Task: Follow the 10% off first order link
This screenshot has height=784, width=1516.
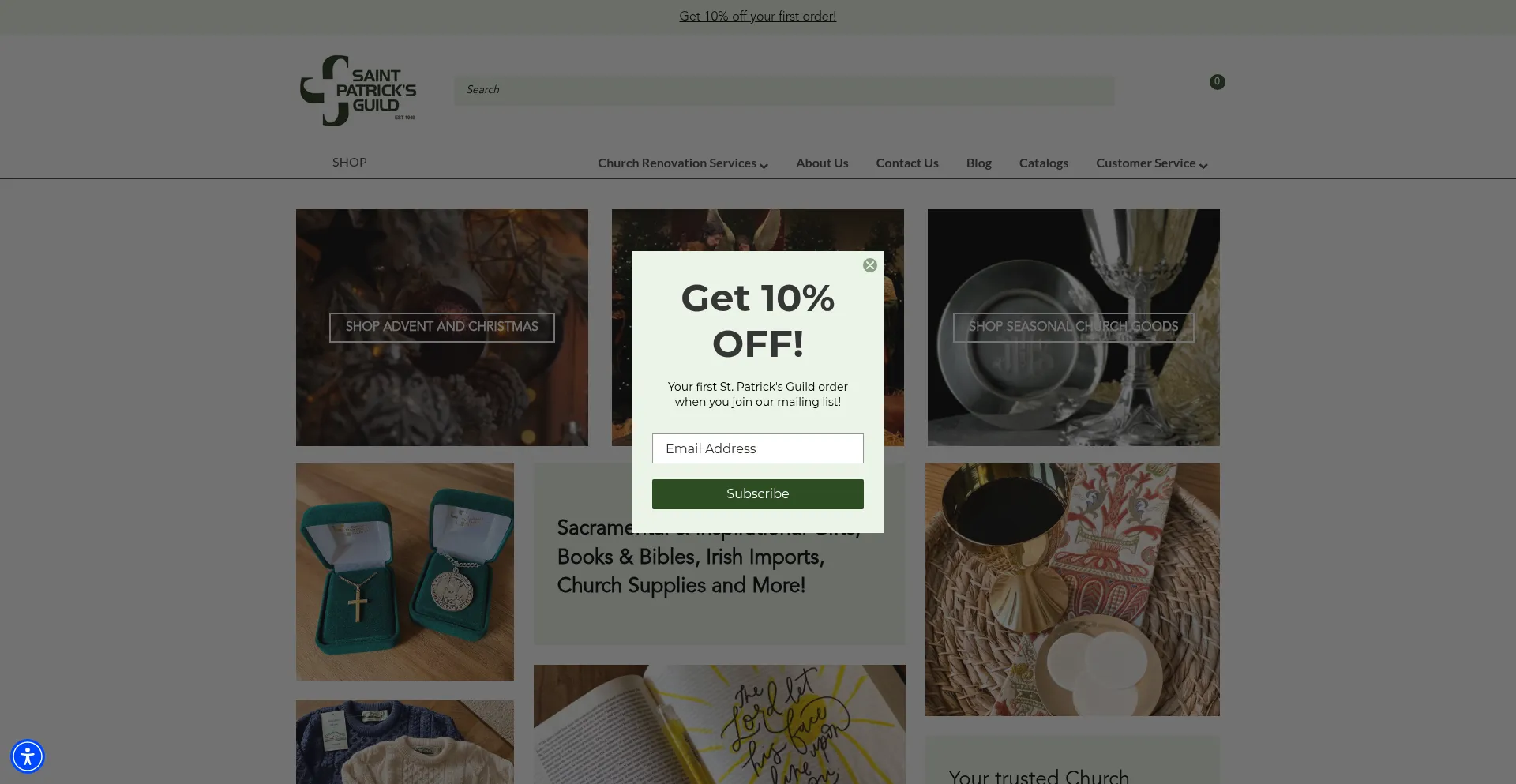Action: 757,17
